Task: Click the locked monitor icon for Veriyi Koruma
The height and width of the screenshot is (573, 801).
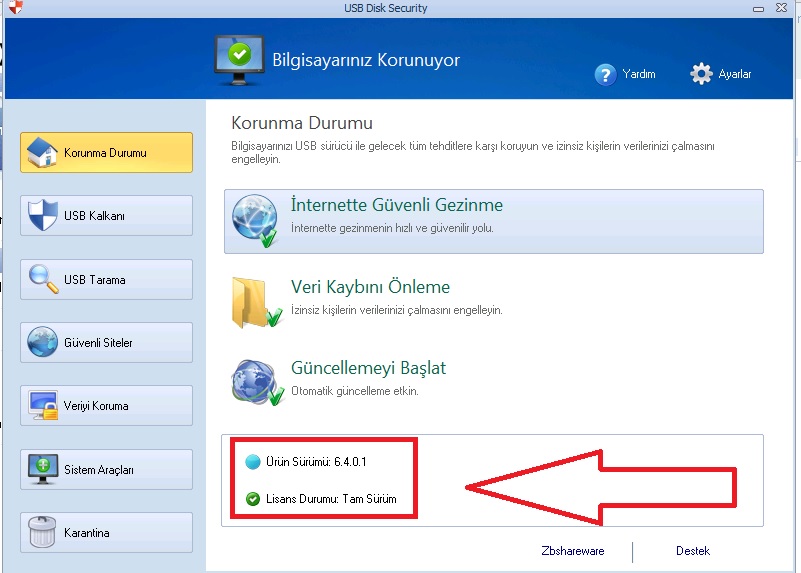Action: coord(43,405)
